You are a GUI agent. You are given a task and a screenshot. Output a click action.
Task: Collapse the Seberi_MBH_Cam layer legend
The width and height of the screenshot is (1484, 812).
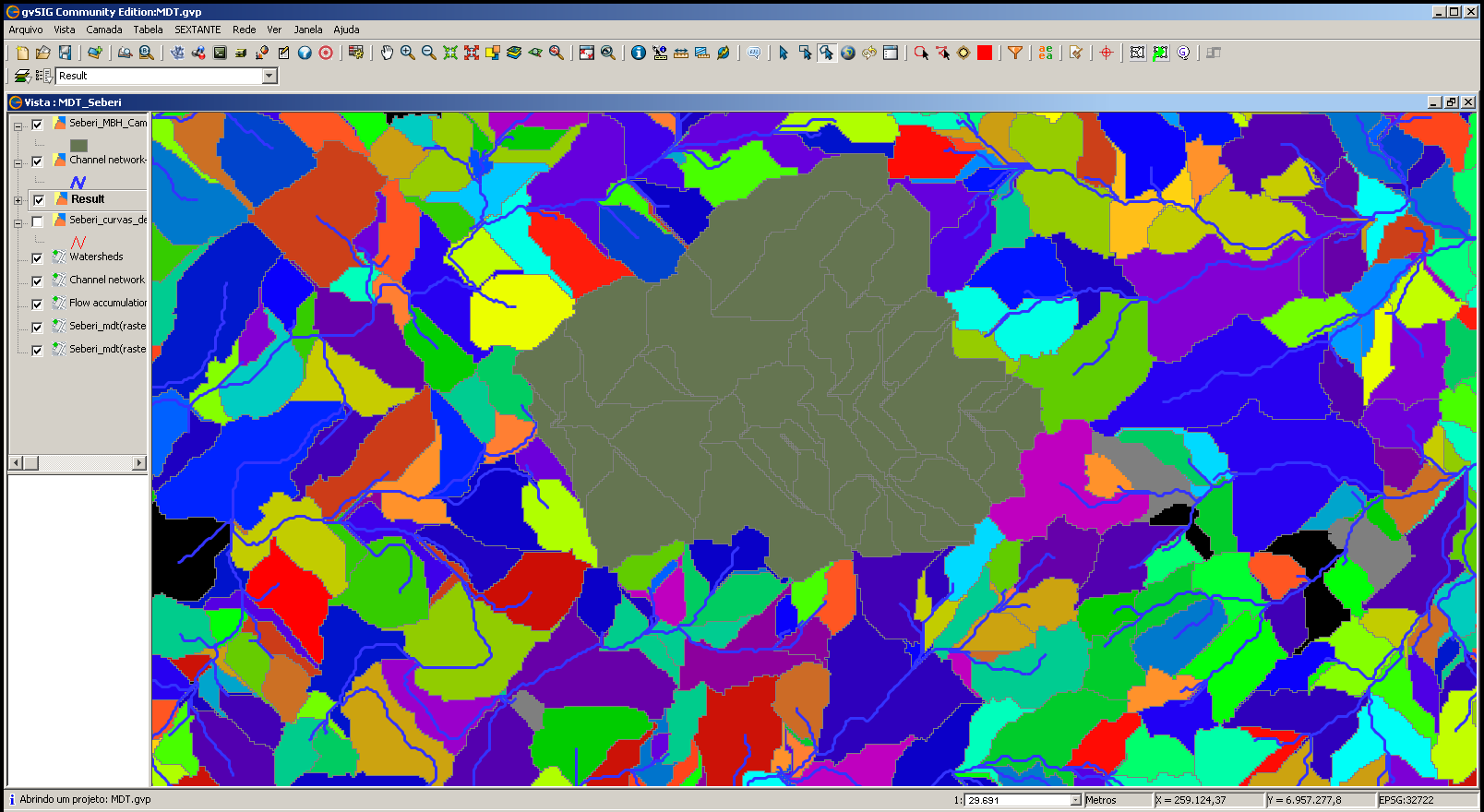(x=18, y=125)
